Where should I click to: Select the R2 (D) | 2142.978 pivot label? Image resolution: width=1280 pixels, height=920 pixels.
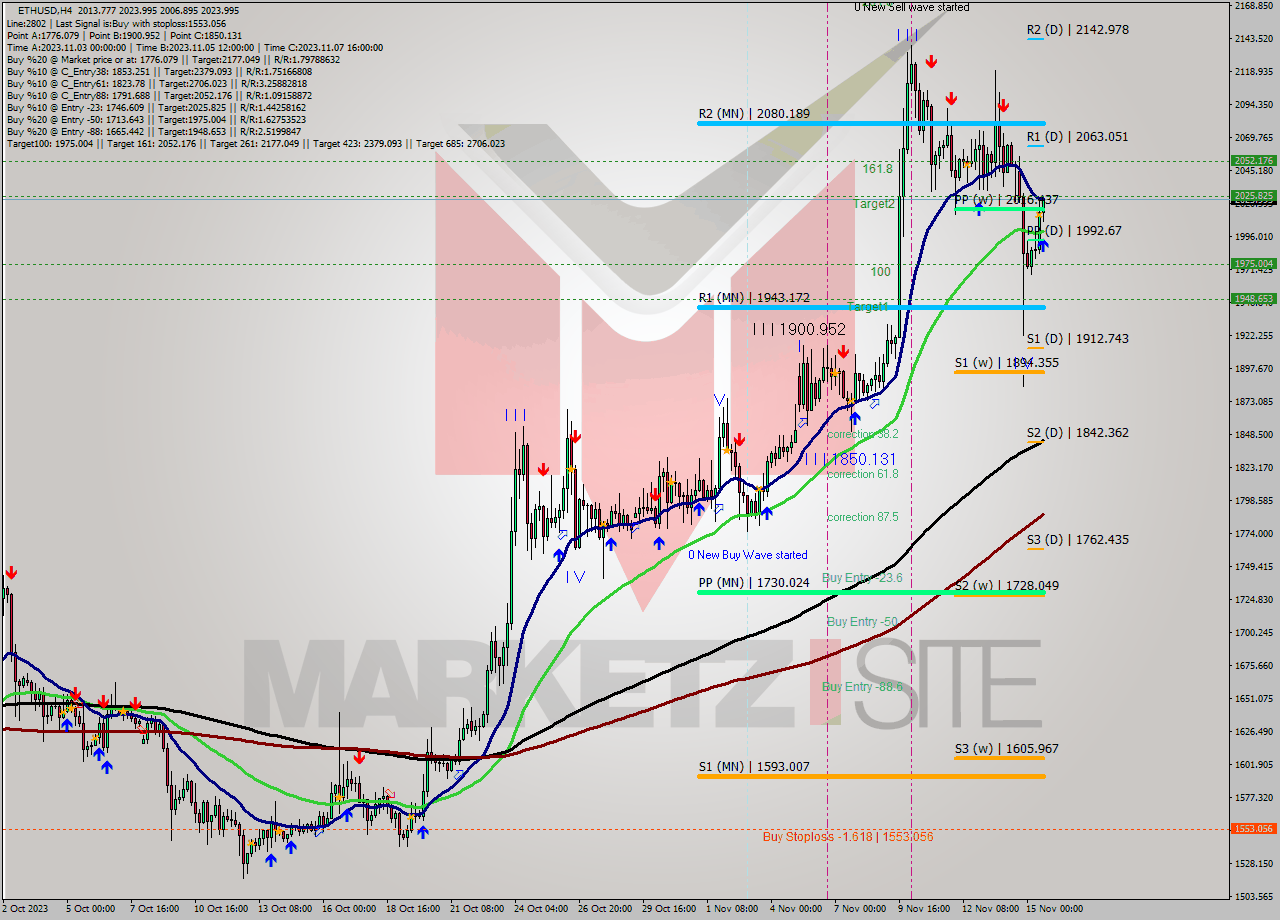point(1078,29)
